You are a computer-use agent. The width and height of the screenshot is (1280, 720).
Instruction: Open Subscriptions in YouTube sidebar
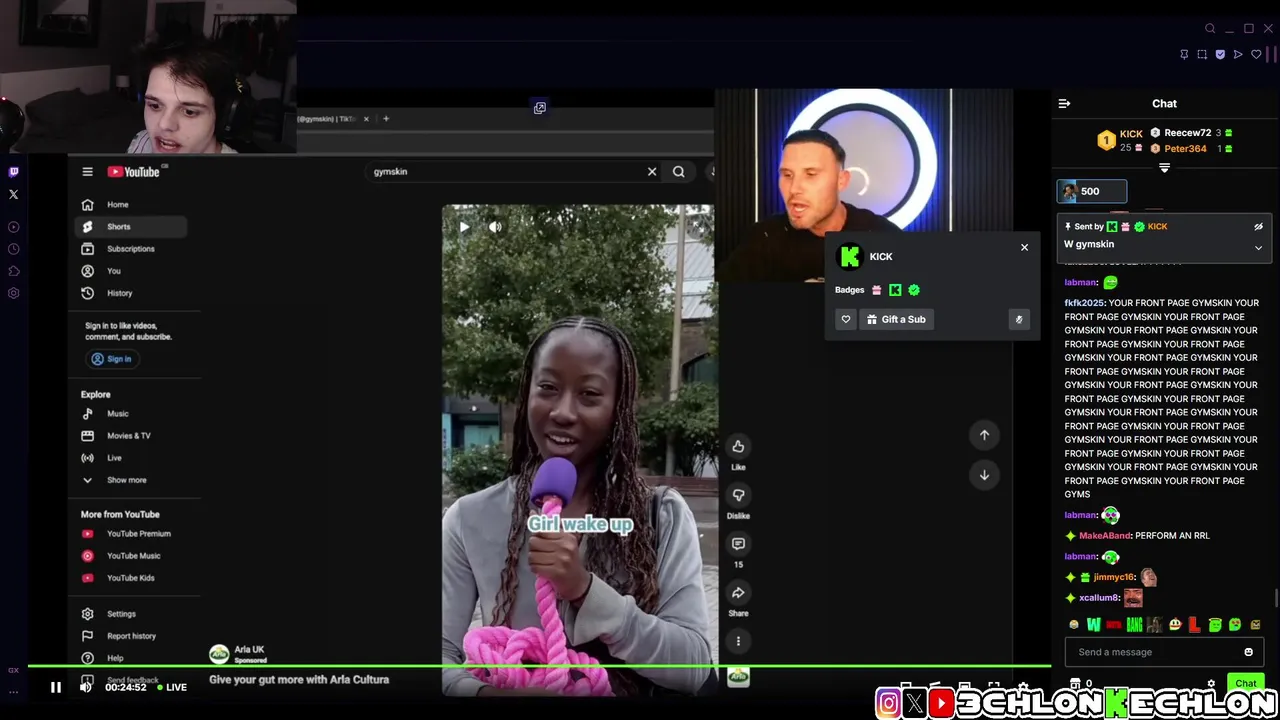[132, 249]
